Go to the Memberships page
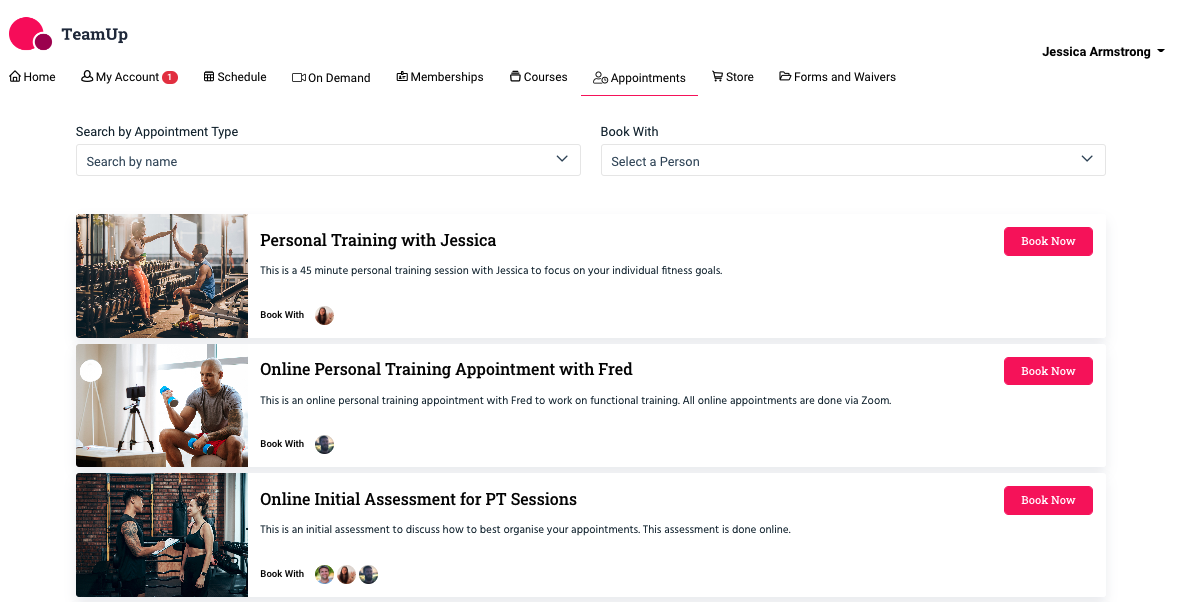Image resolution: width=1182 pixels, height=602 pixels. 439,77
